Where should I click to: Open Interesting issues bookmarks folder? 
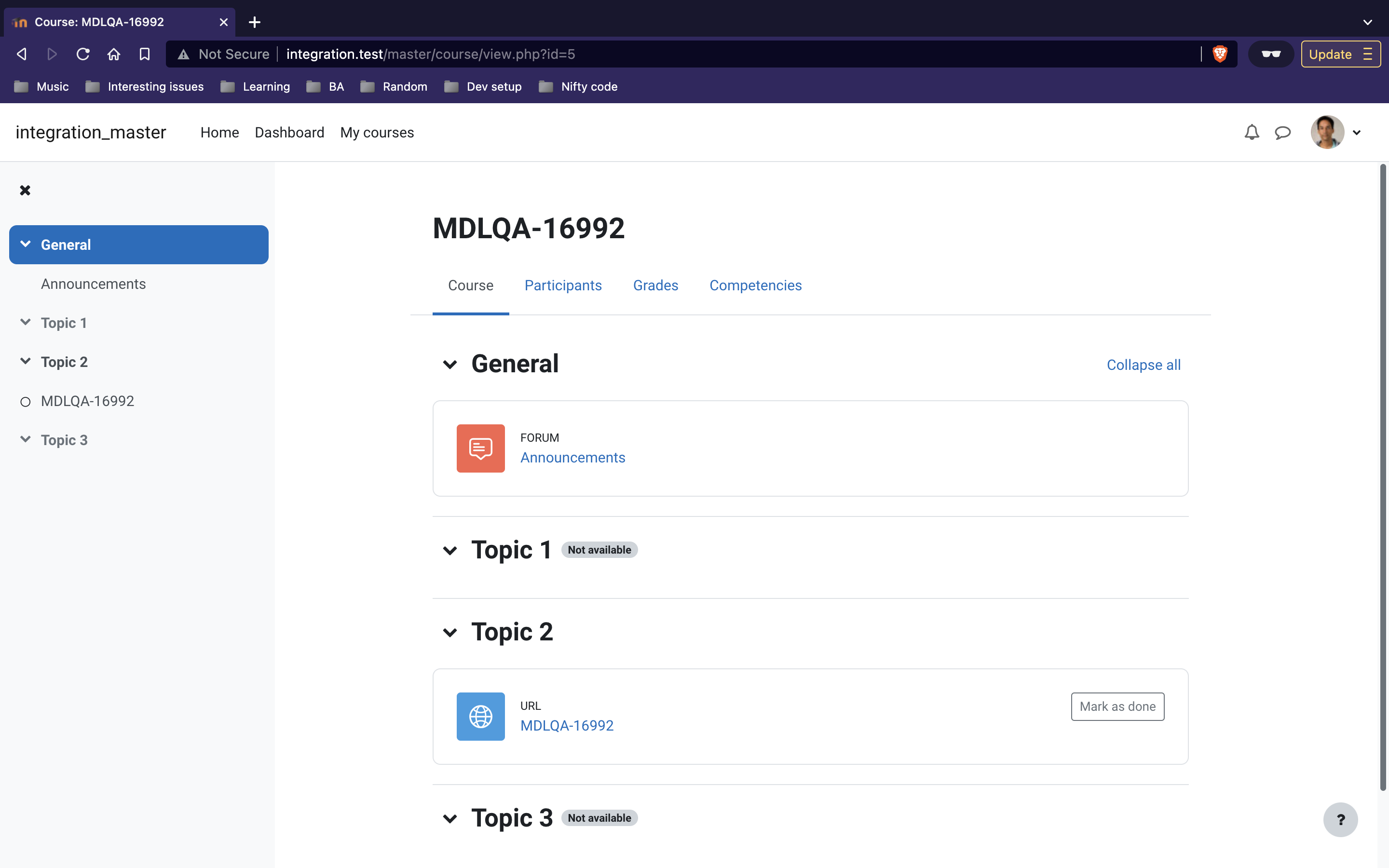pyautogui.click(x=145, y=86)
